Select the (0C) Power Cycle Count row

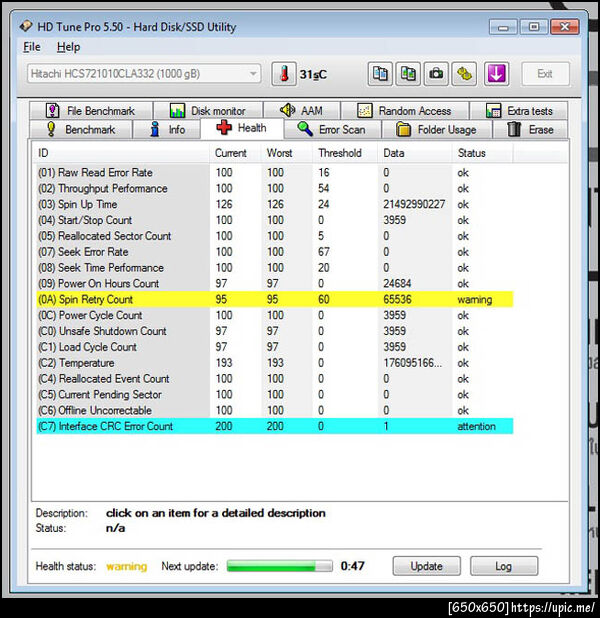pos(275,315)
